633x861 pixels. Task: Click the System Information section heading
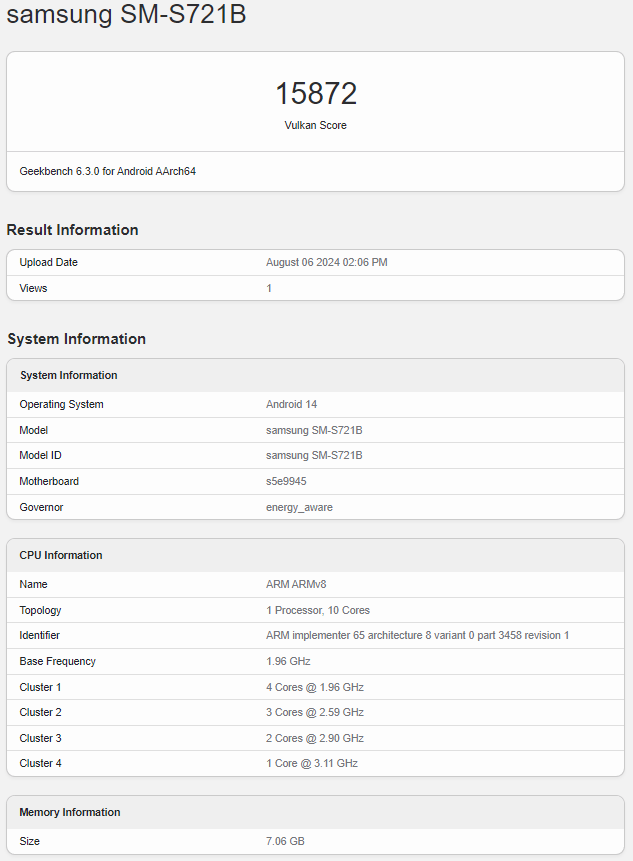click(x=76, y=339)
